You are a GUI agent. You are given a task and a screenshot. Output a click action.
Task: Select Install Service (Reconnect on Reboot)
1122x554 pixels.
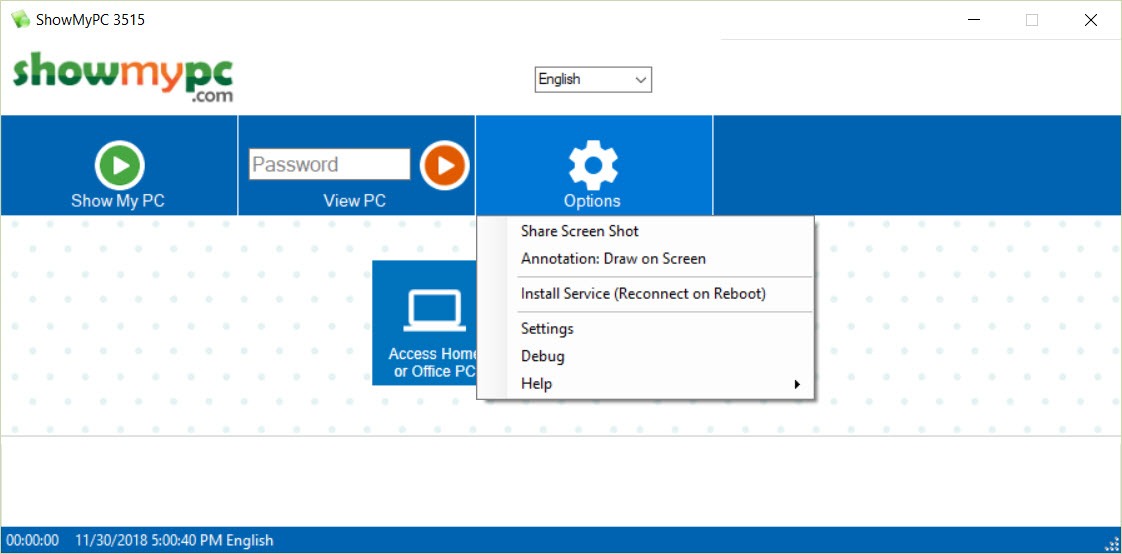[643, 294]
